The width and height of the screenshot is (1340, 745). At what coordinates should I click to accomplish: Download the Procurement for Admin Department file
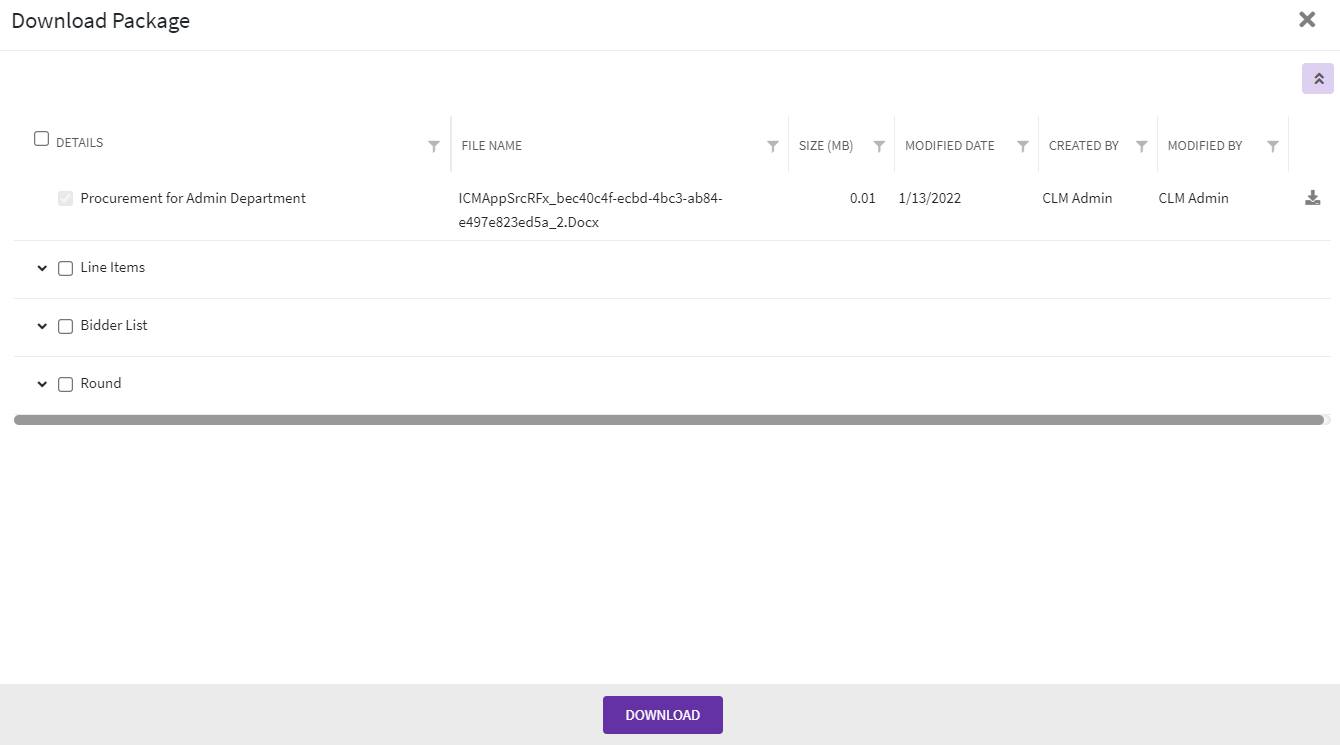click(x=1312, y=198)
